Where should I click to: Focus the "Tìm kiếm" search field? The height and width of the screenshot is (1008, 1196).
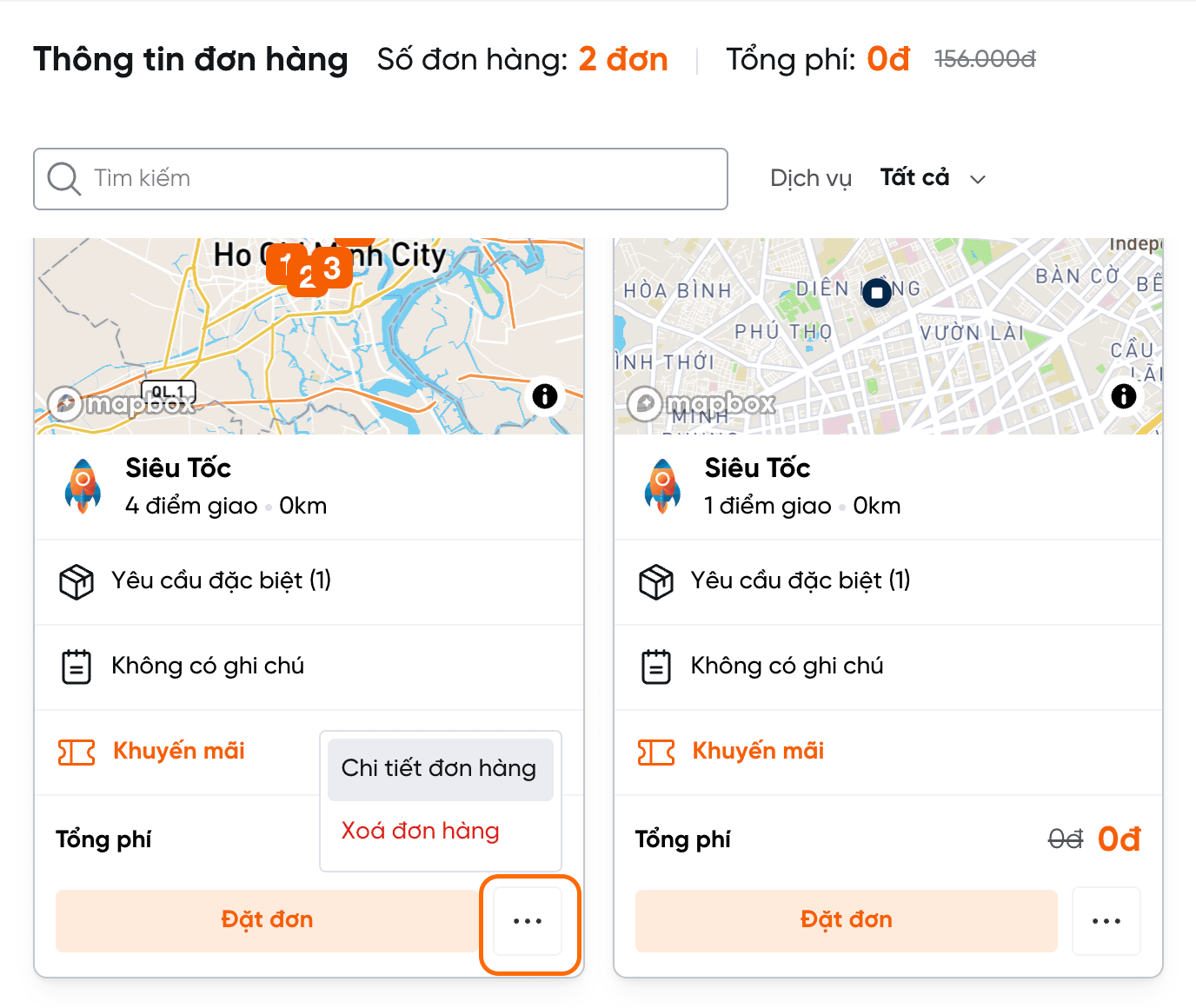(400, 179)
